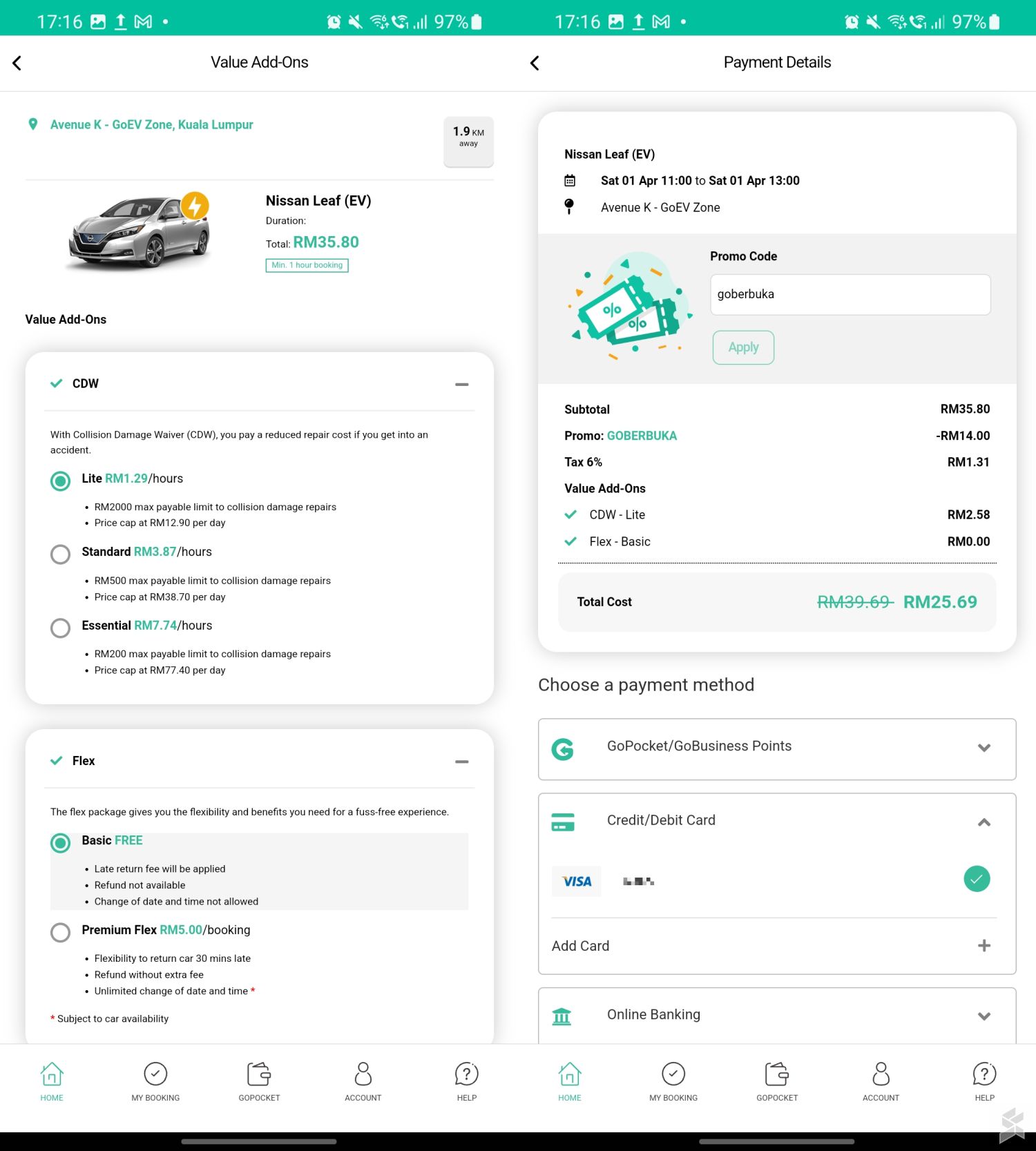Select the Standard RM3.87/hours CDW option
This screenshot has height=1151, width=1036.
tap(60, 554)
